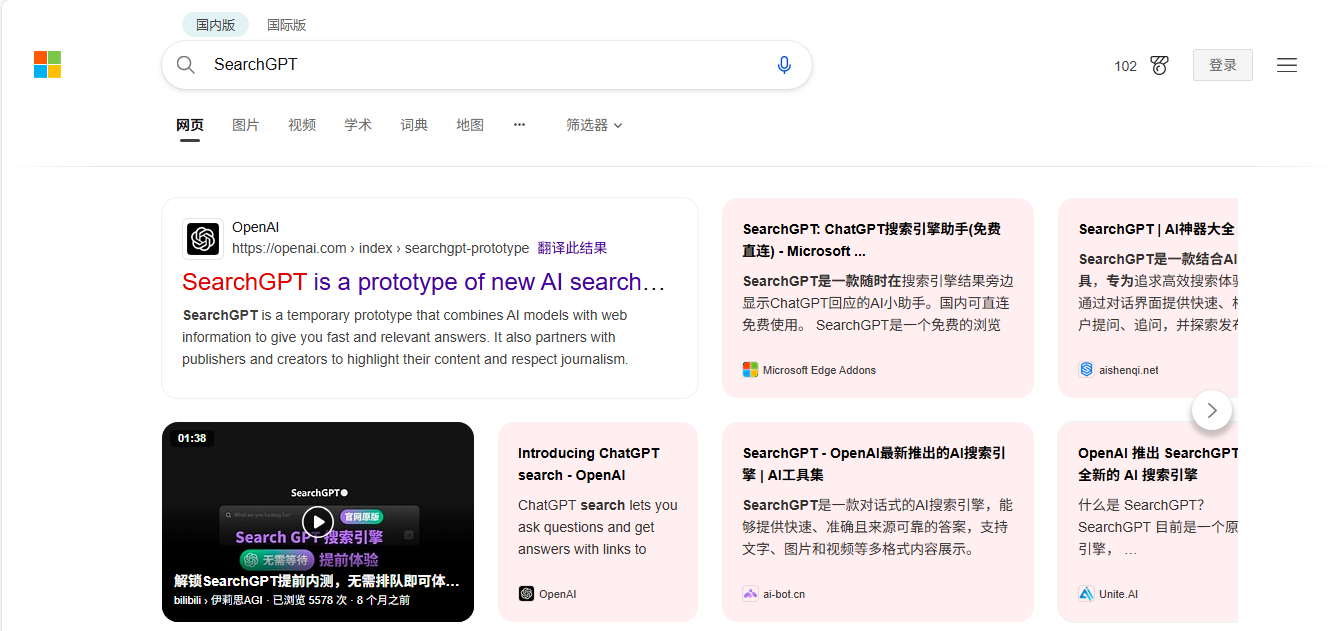Play the SearchGPT bilibili video
1342x631 pixels.
pos(318,521)
